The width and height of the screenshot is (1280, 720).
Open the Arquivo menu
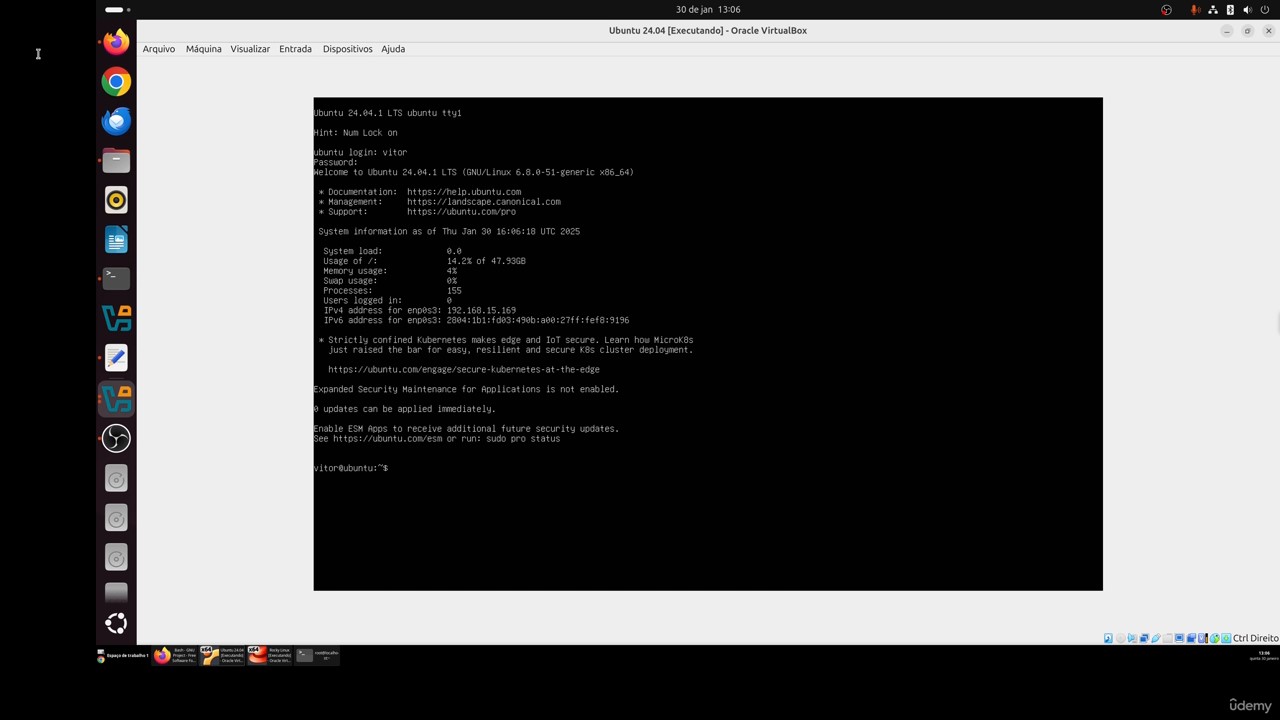click(x=158, y=49)
